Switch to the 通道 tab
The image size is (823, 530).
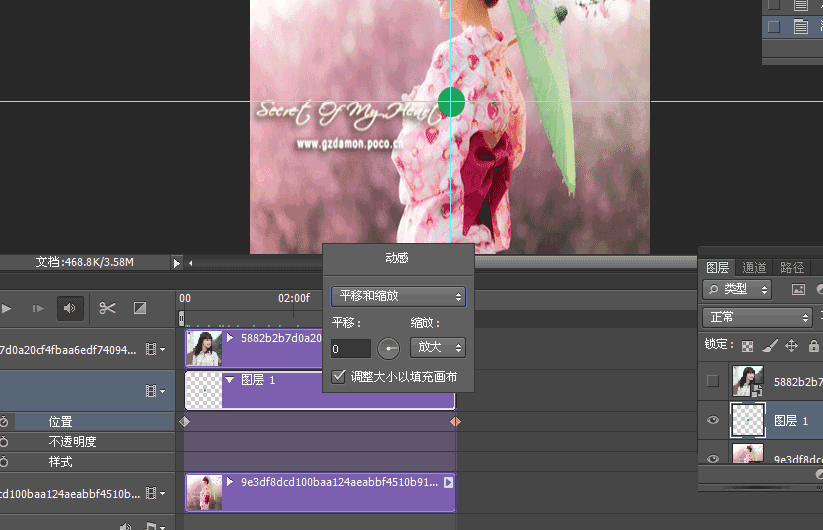coord(754,268)
